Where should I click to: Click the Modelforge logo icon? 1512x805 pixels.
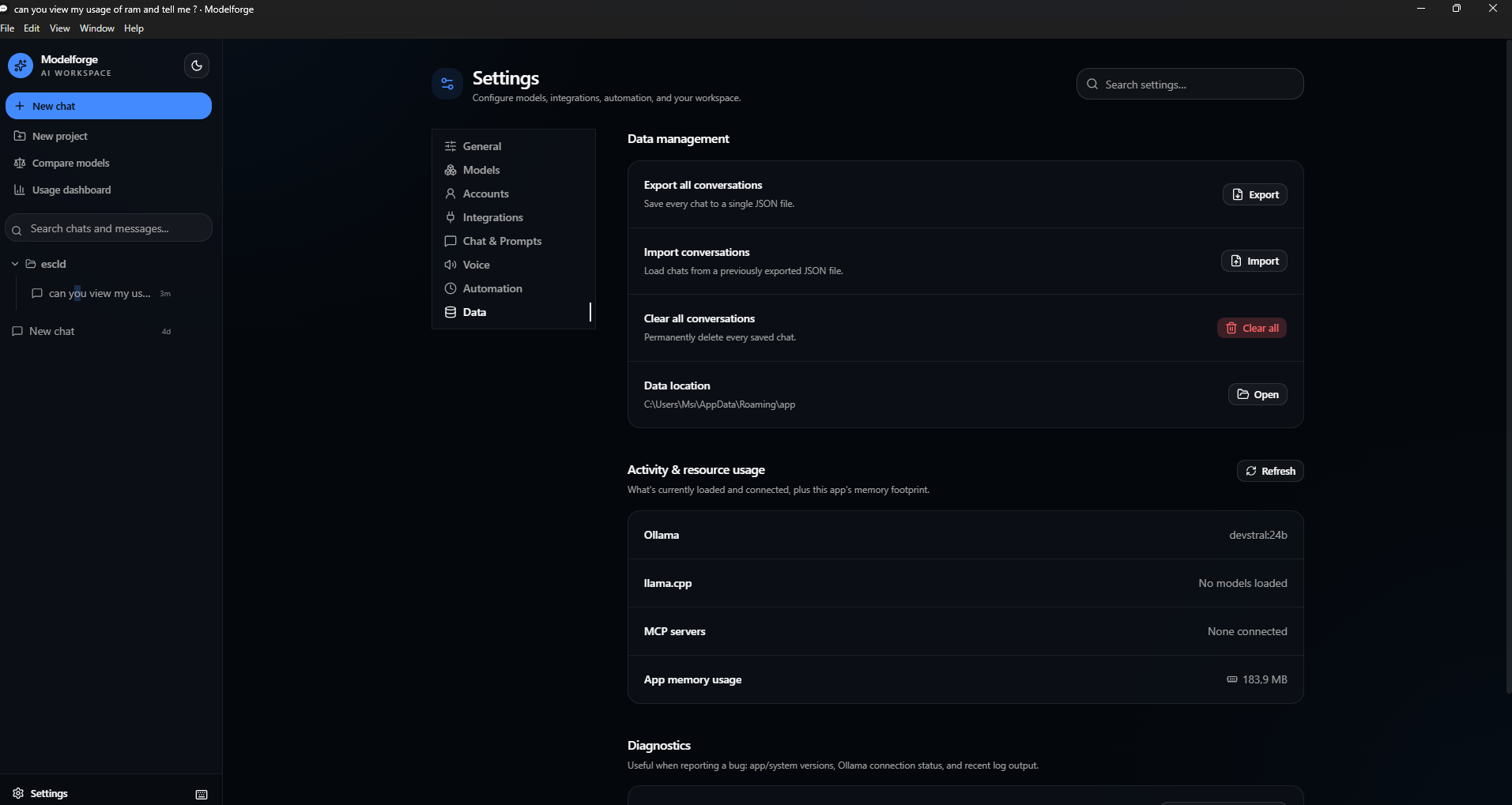[21, 66]
